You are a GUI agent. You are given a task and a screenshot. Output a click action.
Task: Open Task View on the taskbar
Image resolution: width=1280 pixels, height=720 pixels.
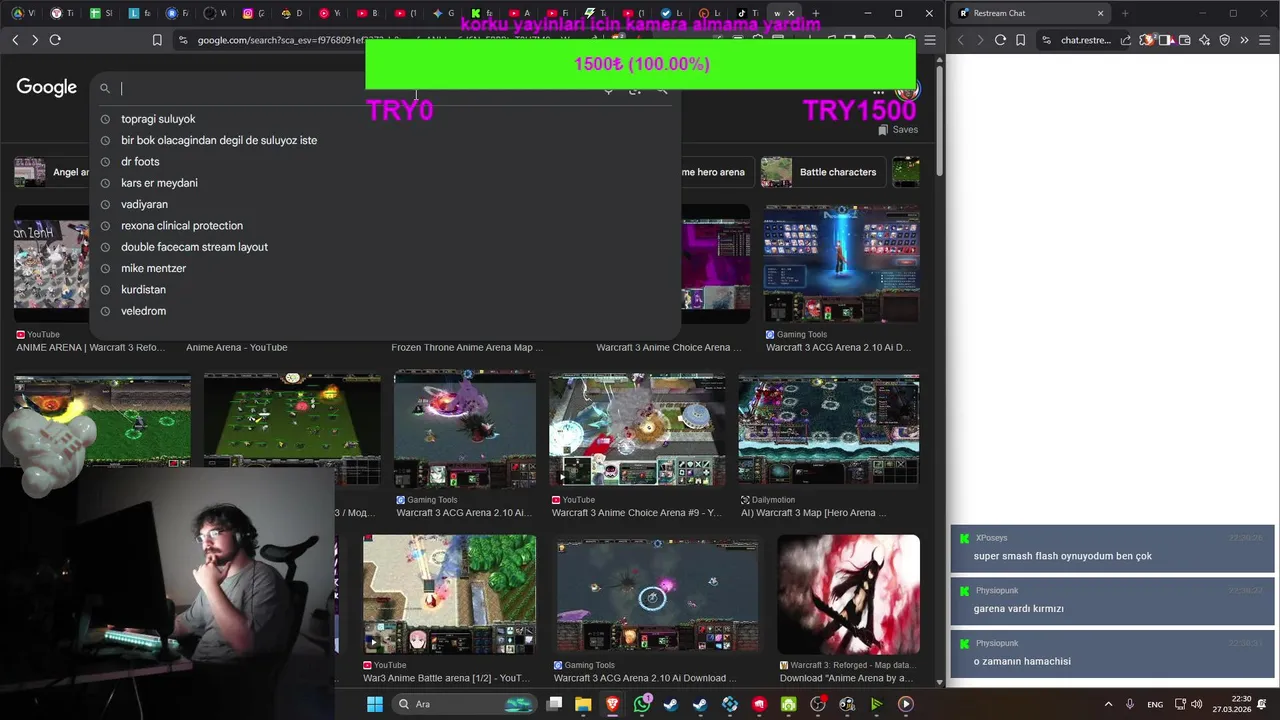[555, 704]
